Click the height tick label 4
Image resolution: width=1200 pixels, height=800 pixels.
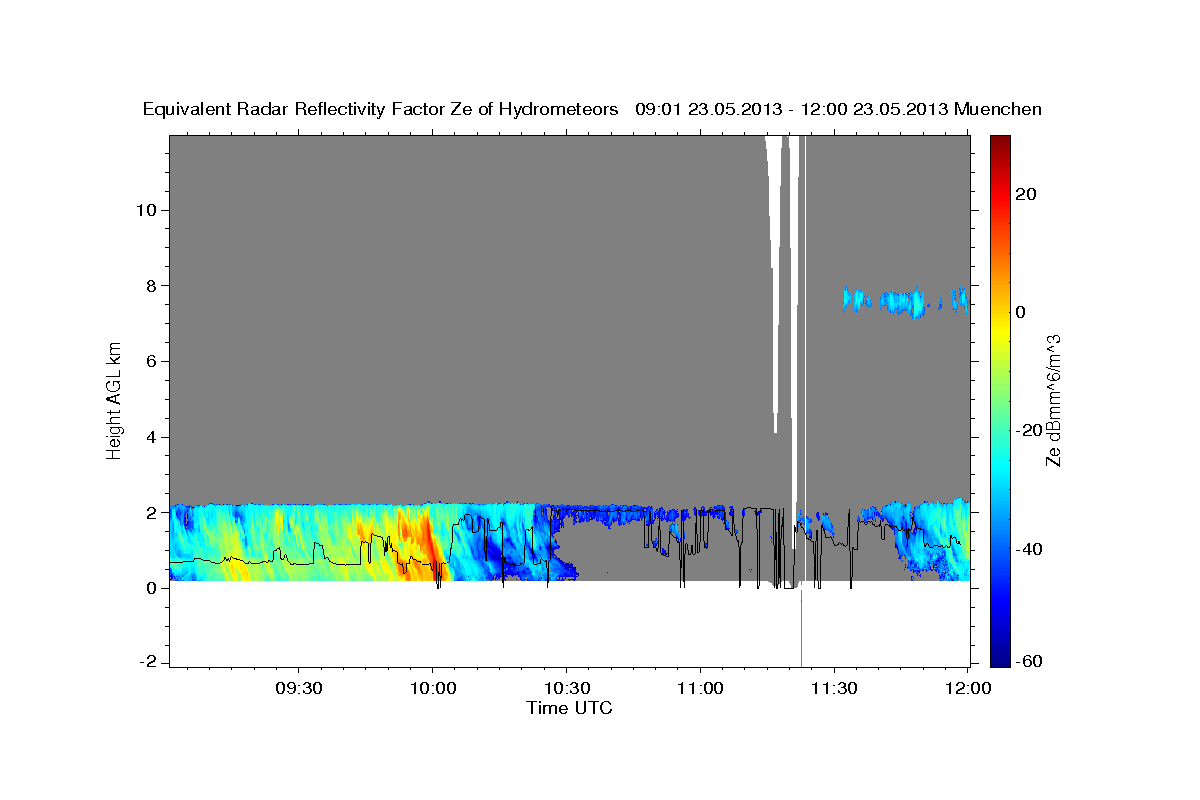(154, 437)
